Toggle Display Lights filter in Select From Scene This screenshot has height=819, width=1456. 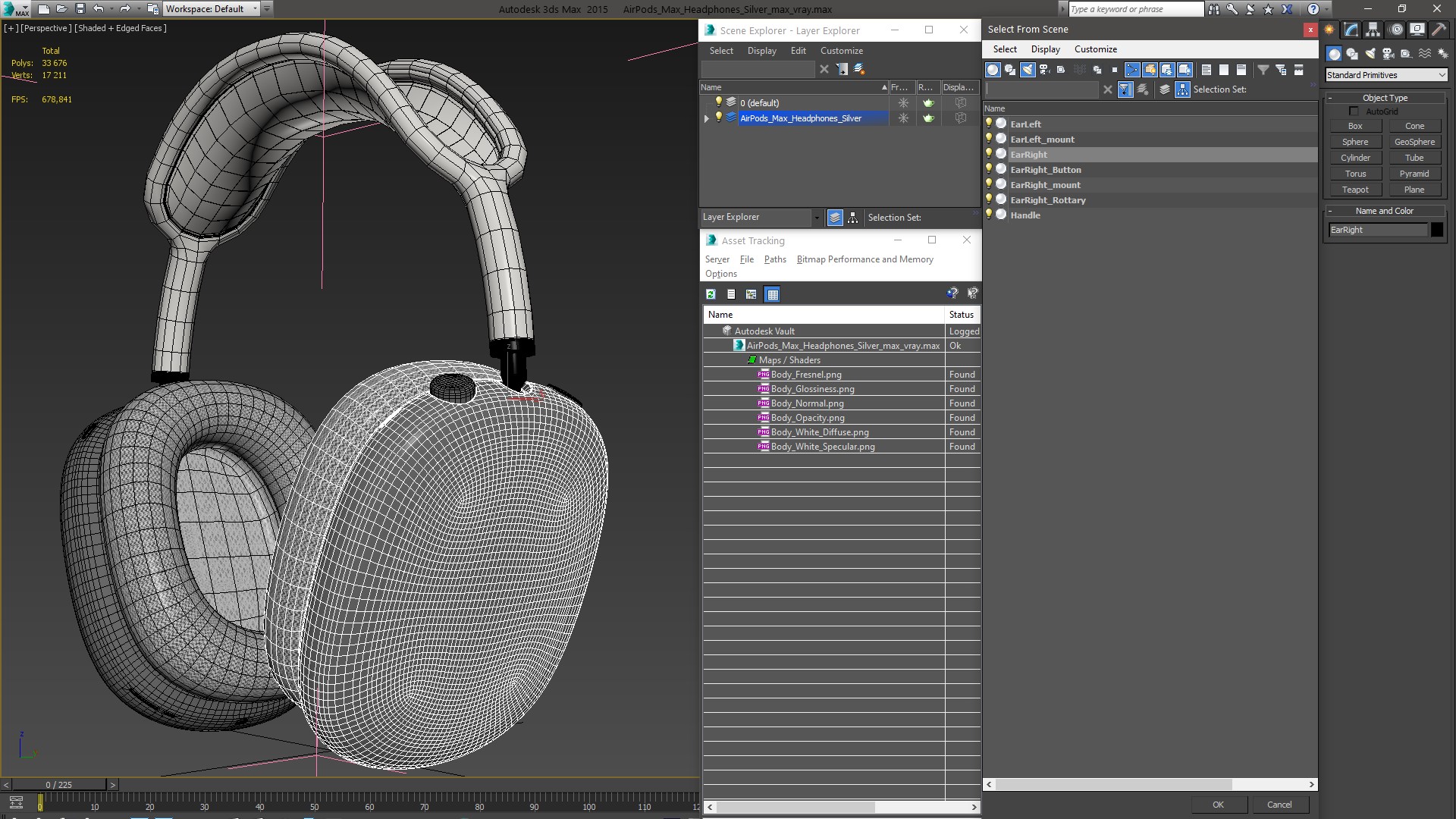(x=1028, y=70)
